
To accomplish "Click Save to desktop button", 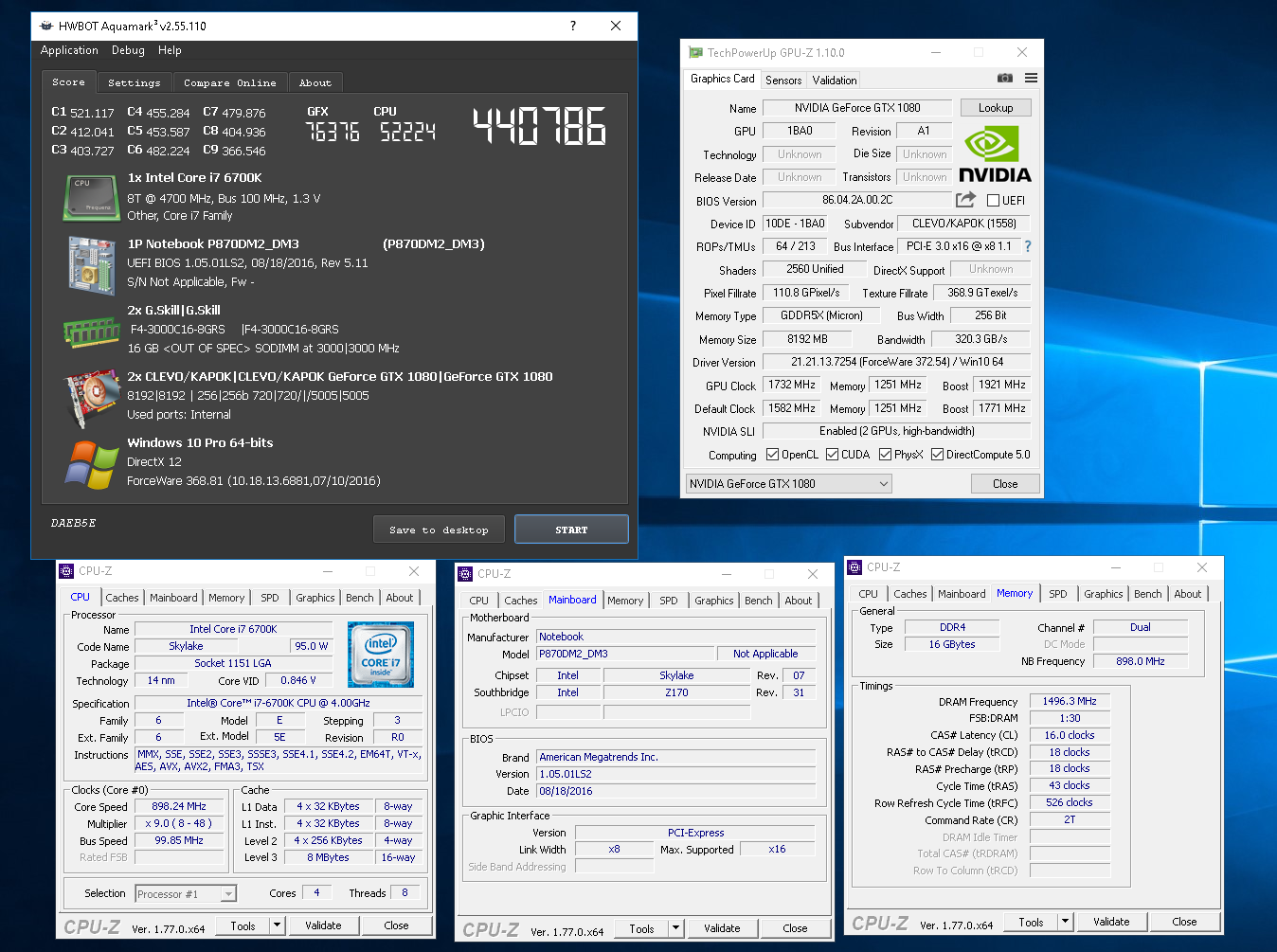I will 439,530.
